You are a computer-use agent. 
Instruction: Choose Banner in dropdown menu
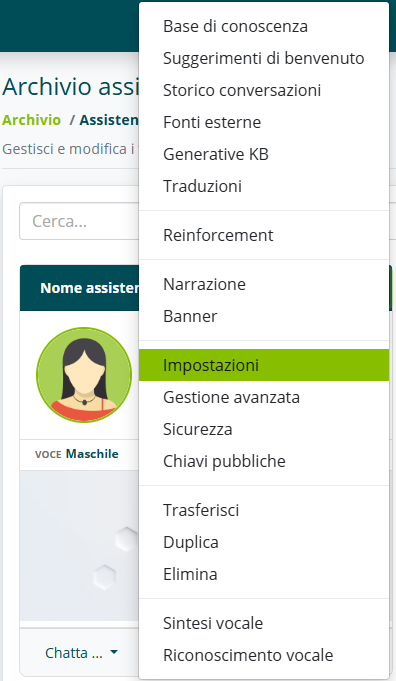point(264,316)
